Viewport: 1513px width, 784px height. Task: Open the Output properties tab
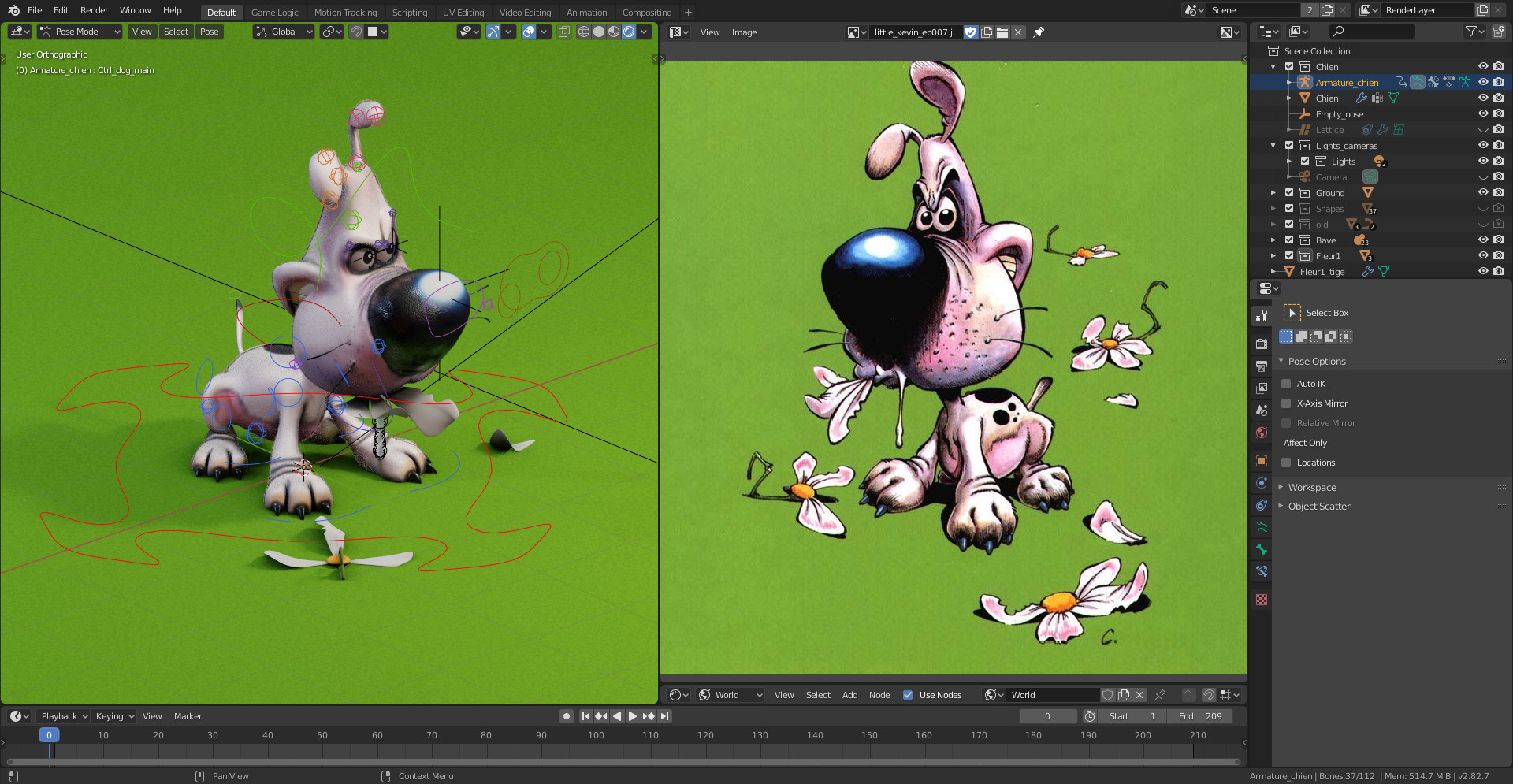(1262, 366)
